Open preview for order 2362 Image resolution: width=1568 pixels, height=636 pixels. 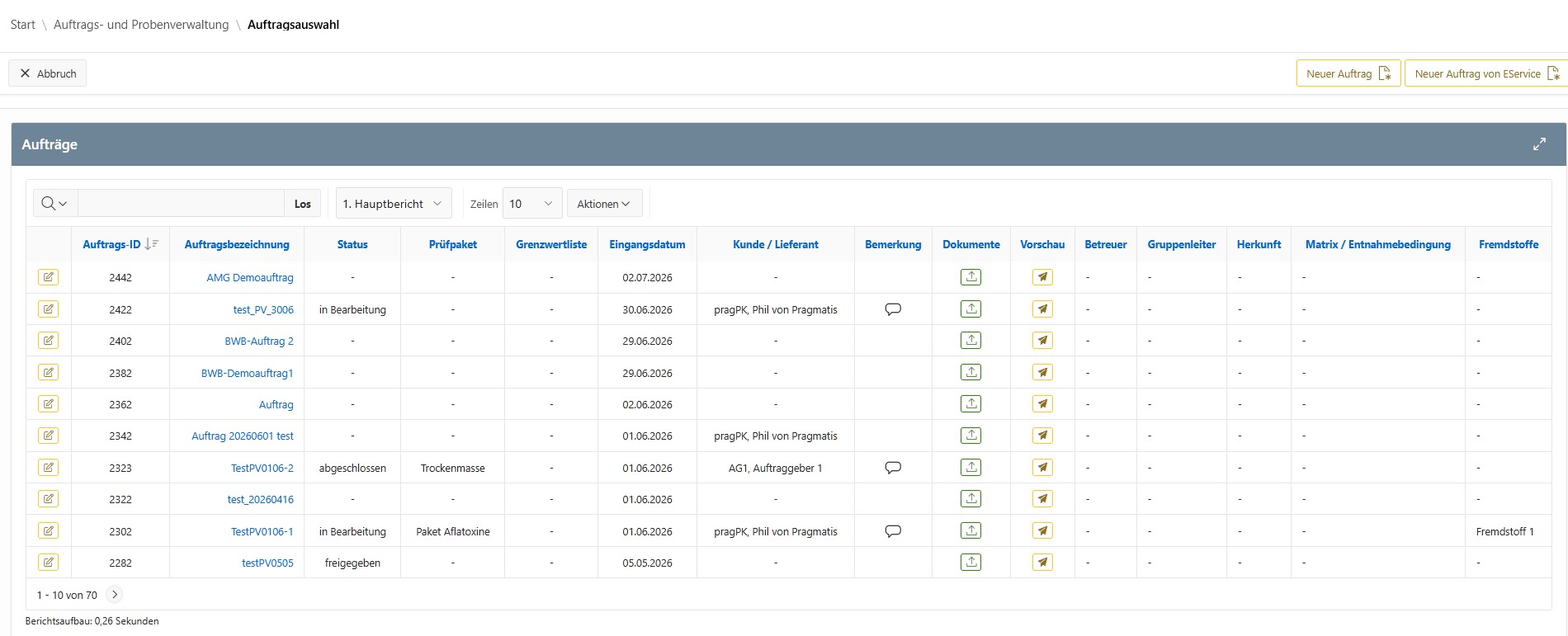(1042, 404)
